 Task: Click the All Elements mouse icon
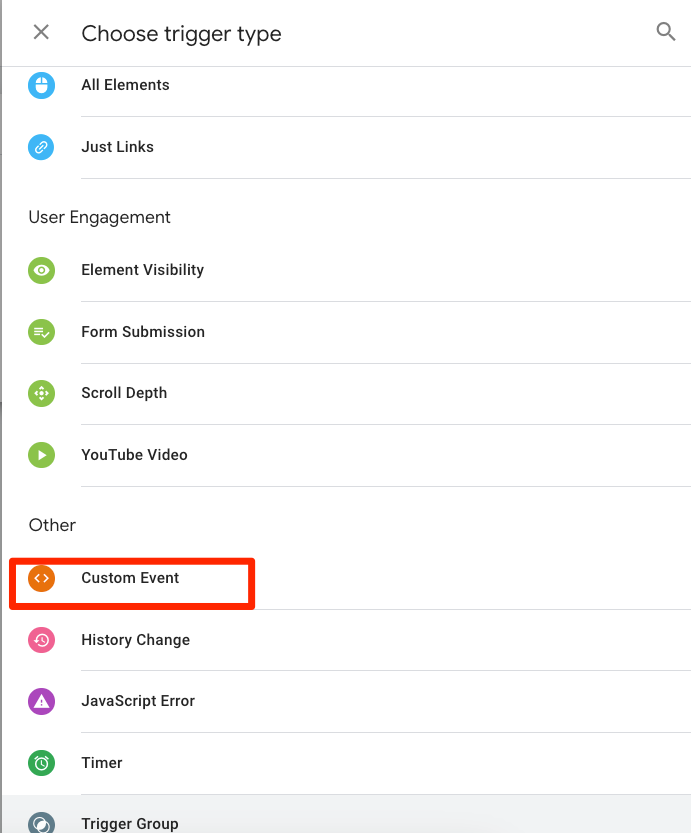pos(41,86)
